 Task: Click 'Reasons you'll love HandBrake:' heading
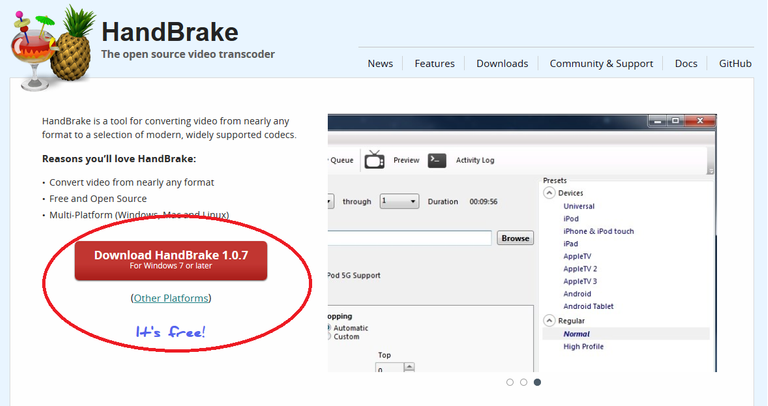coord(119,159)
